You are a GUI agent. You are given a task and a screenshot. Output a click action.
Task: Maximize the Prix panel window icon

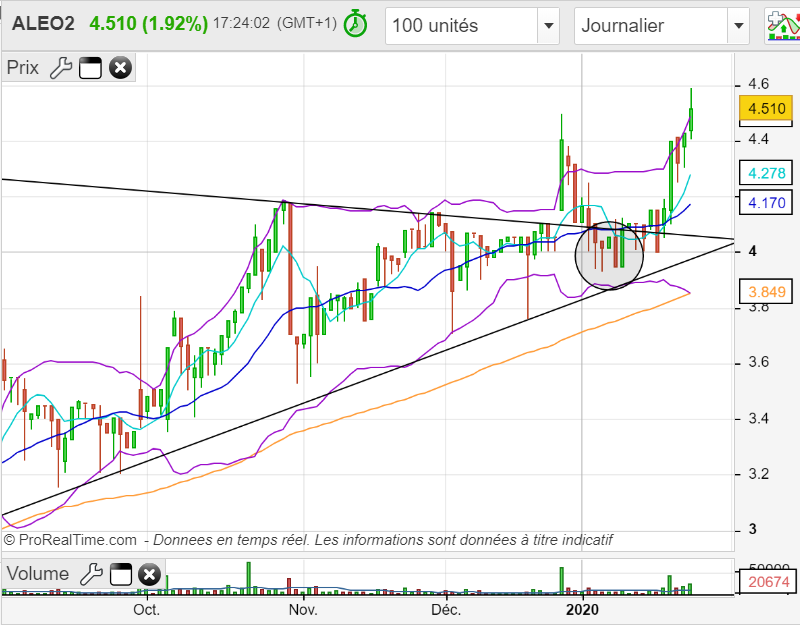pos(90,68)
